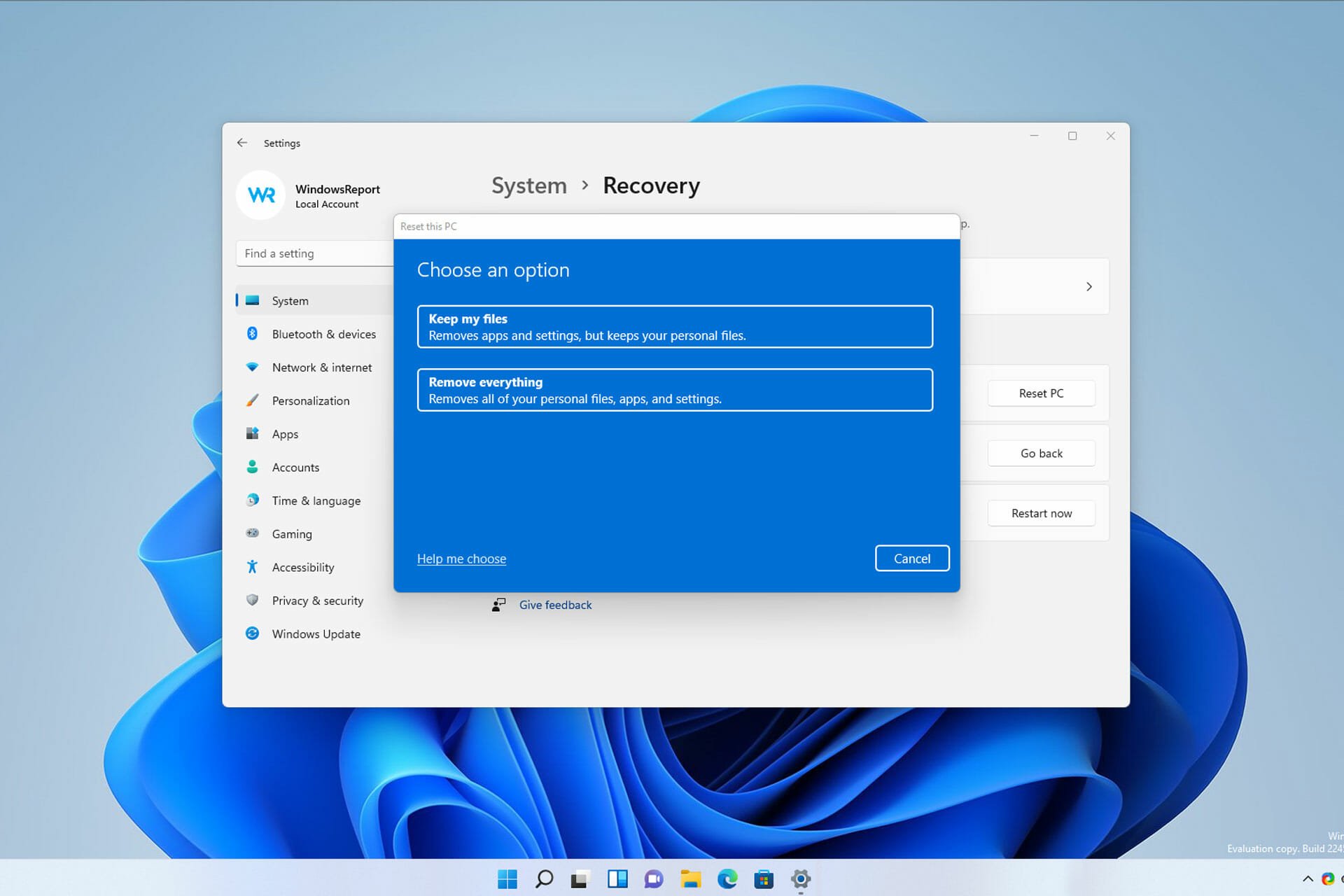The height and width of the screenshot is (896, 1344).
Task: Select the Accounts person icon
Action: [253, 467]
